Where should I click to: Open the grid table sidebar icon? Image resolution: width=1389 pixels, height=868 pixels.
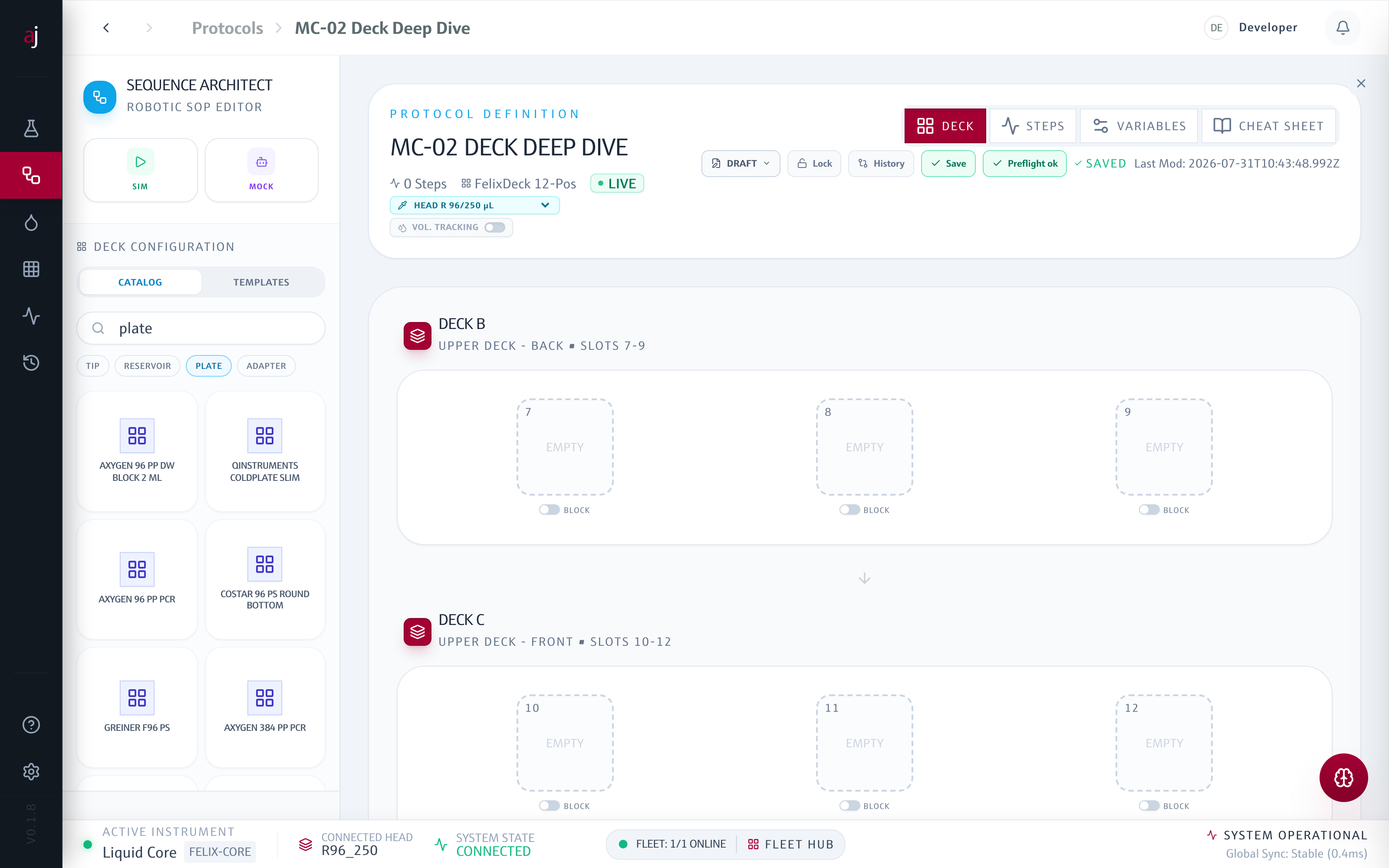31,269
